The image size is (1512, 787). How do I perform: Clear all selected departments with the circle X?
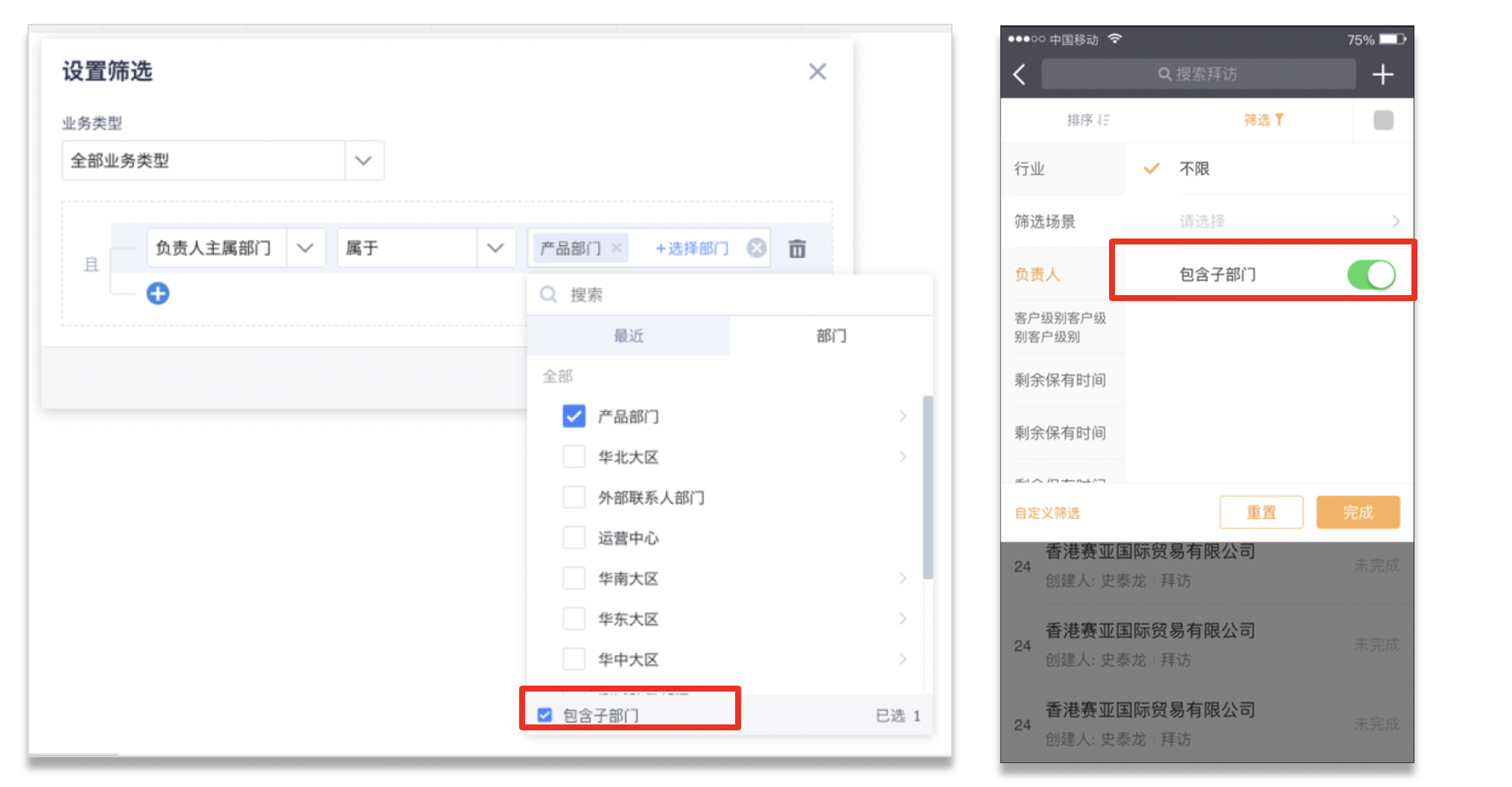(x=757, y=248)
